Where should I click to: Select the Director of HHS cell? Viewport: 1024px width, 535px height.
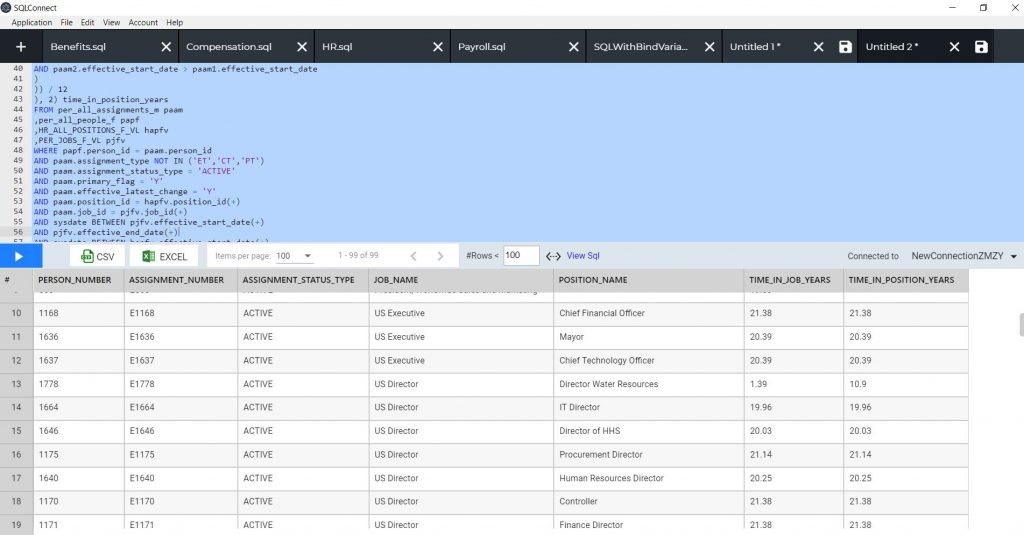pyautogui.click(x=648, y=430)
